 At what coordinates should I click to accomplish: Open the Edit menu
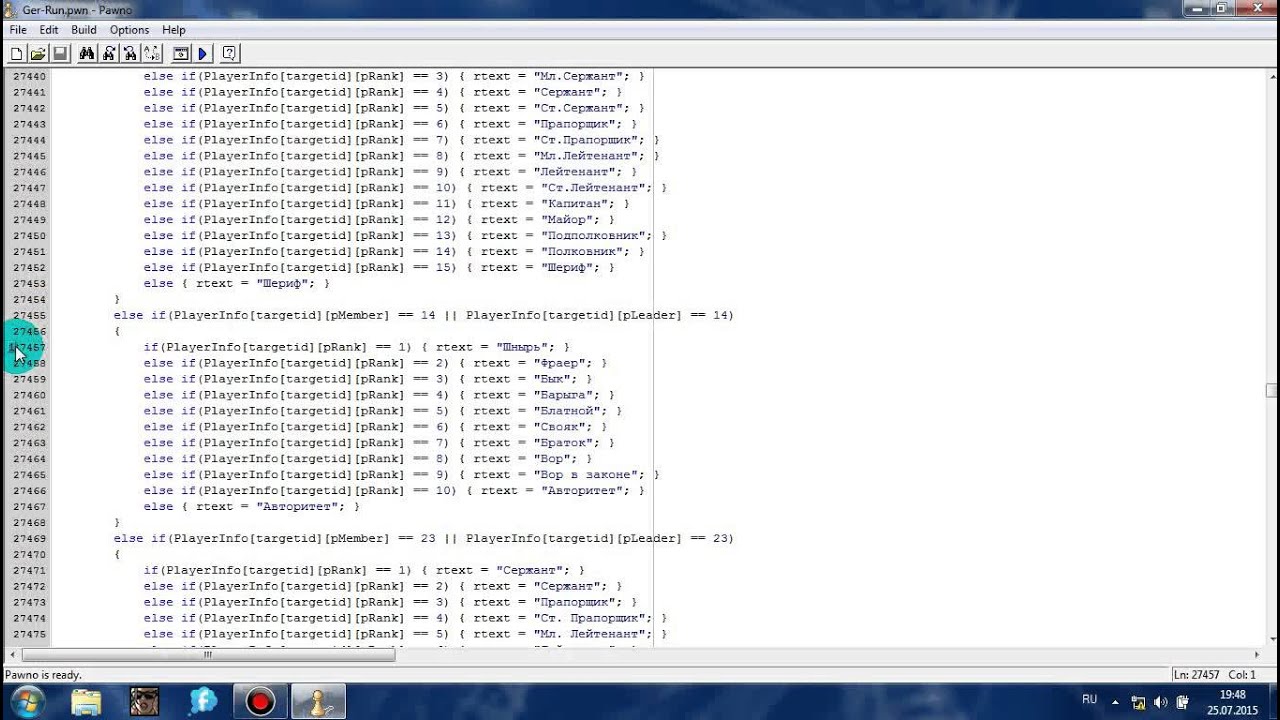pos(49,30)
